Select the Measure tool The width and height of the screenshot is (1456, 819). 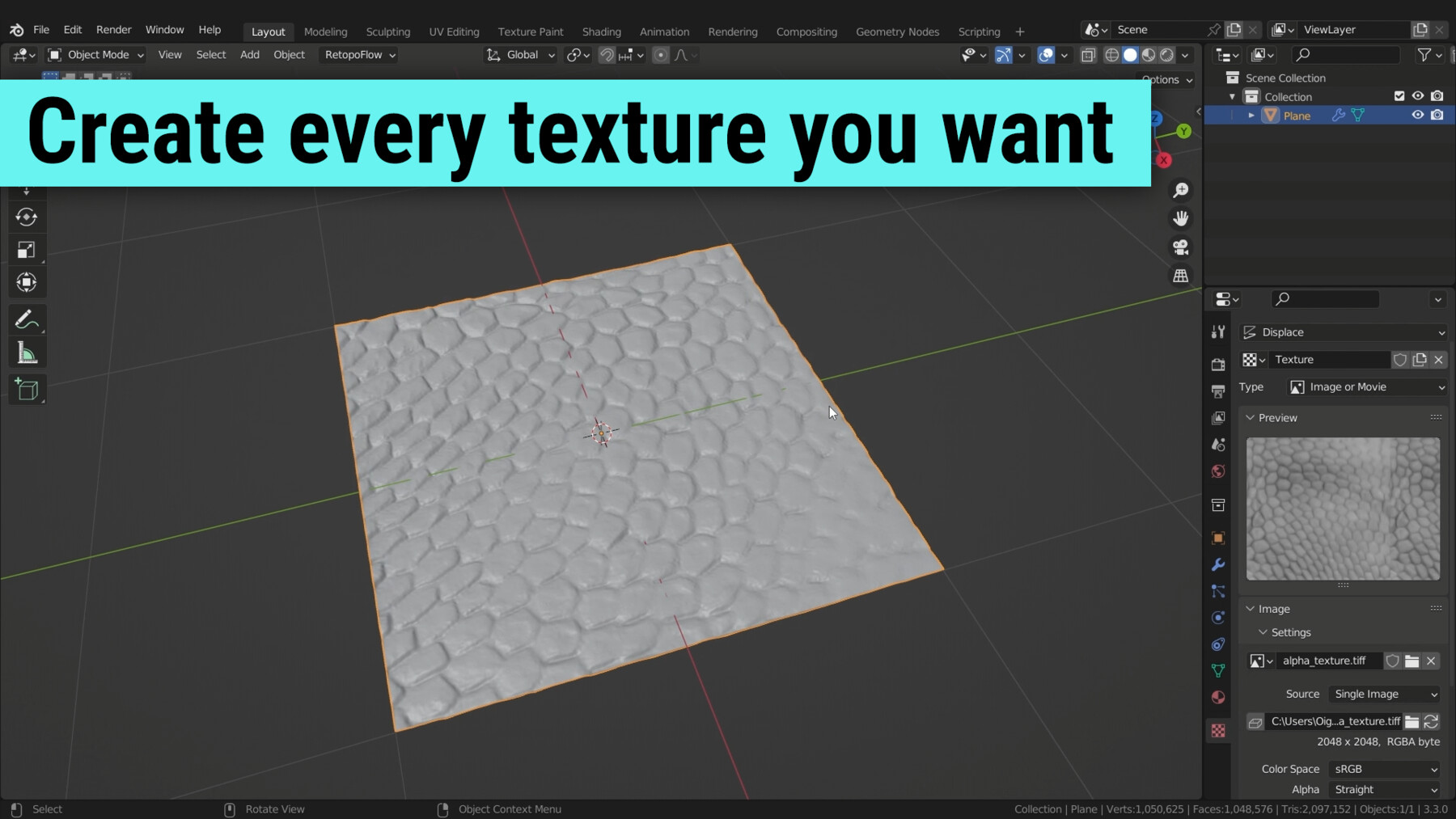pyautogui.click(x=27, y=352)
